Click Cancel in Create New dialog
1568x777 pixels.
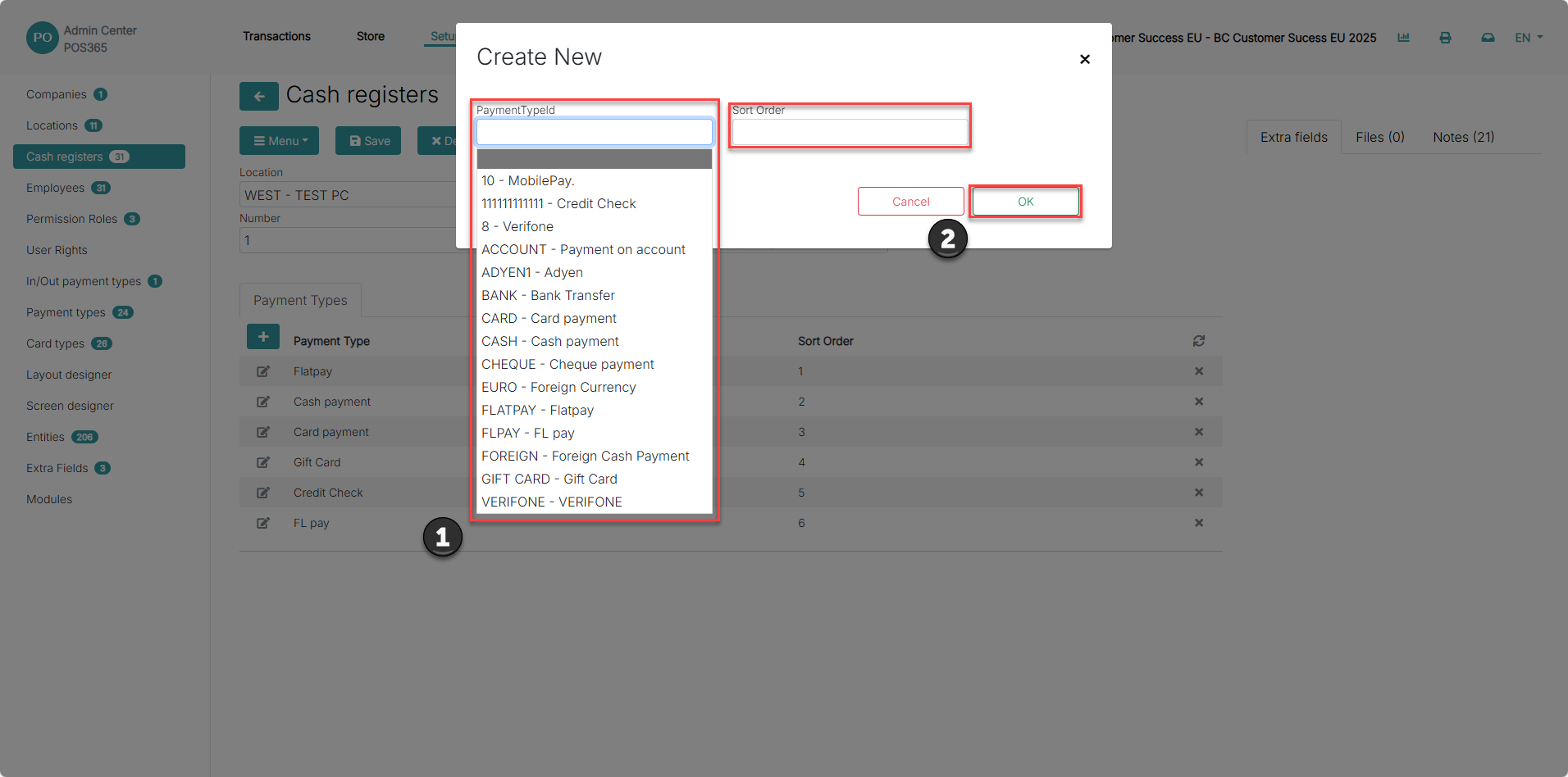pos(910,202)
